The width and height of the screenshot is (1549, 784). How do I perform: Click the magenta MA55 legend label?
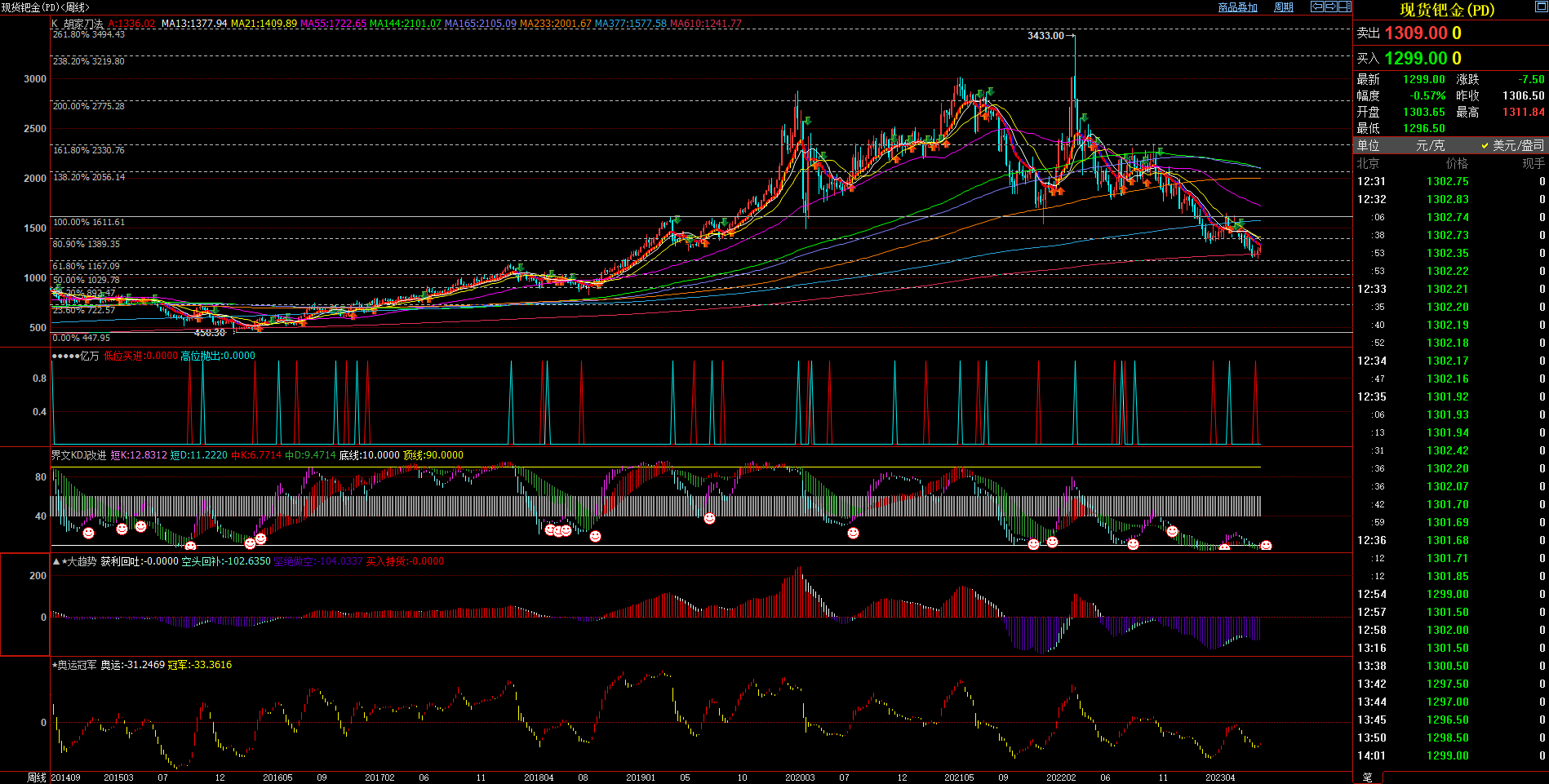[333, 24]
